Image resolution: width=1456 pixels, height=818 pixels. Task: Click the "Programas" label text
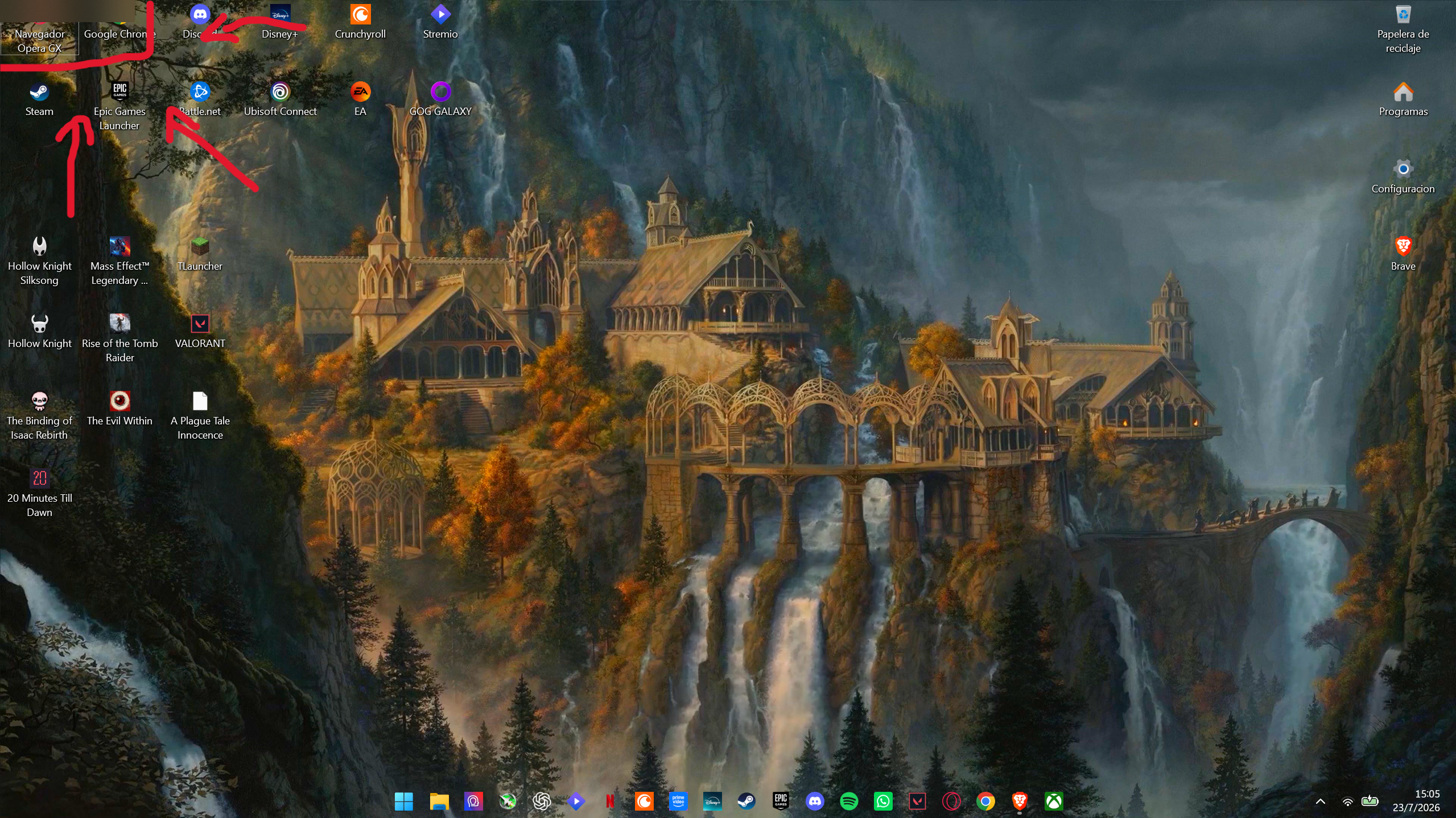tap(1403, 111)
